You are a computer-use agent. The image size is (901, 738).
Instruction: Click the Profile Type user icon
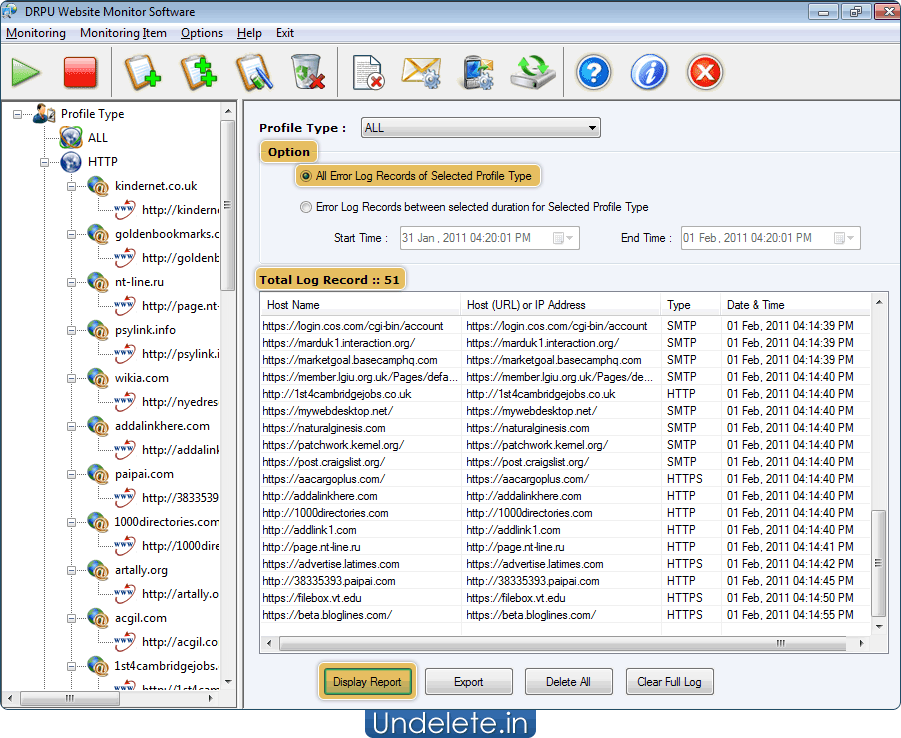(x=44, y=114)
